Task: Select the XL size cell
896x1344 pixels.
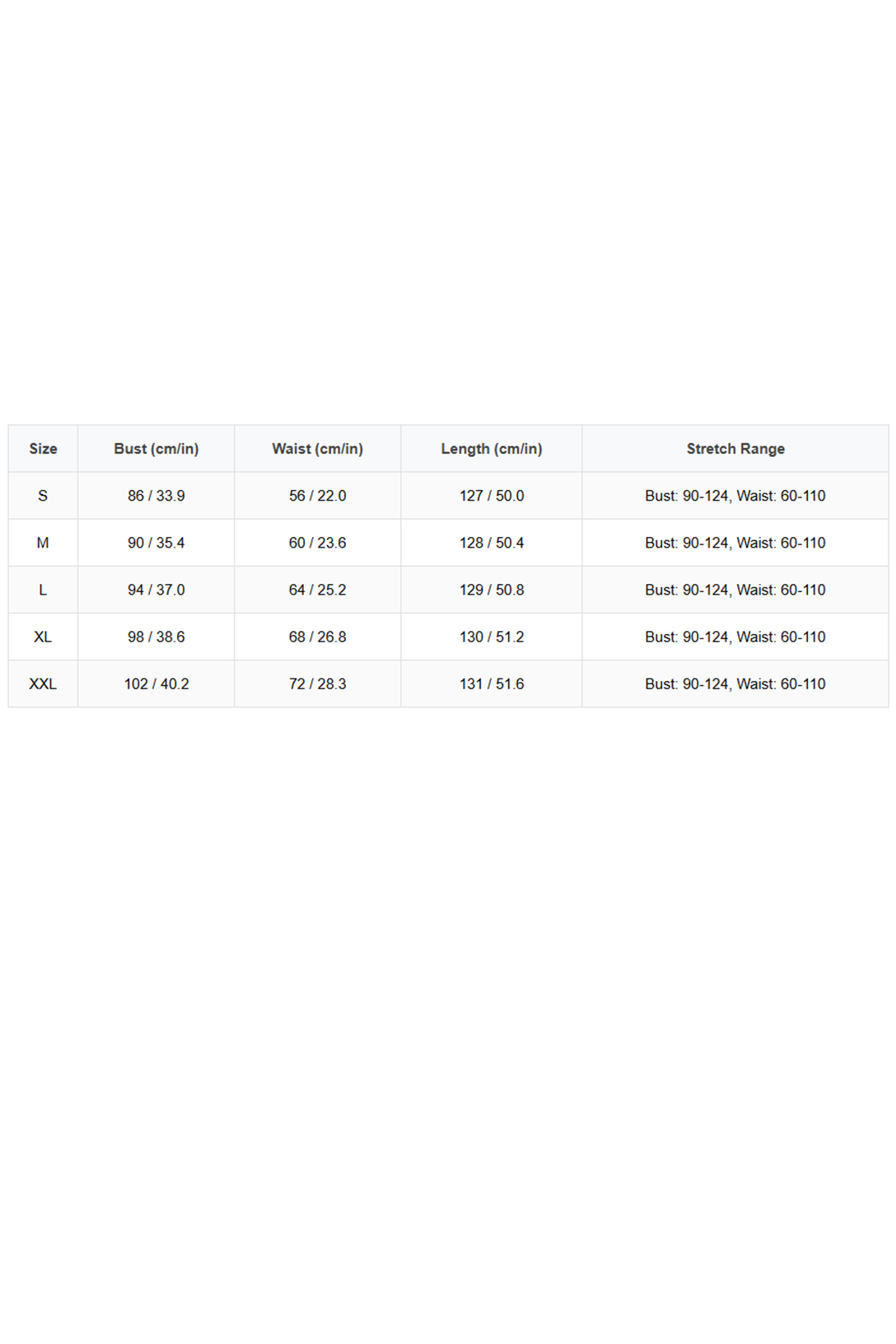Action: tap(43, 637)
